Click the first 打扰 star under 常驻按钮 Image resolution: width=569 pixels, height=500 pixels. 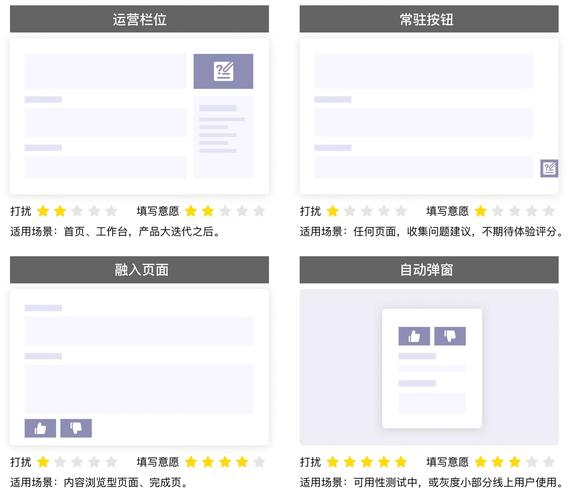pyautogui.click(x=333, y=211)
